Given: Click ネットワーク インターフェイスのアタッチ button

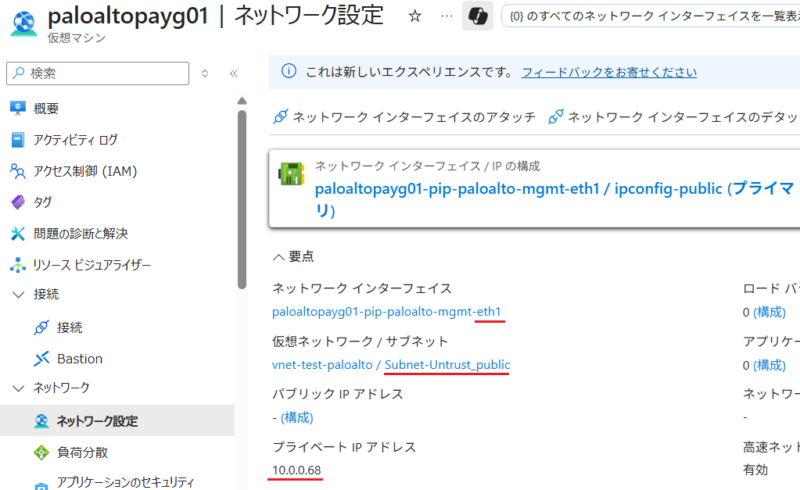Looking at the screenshot, I should pyautogui.click(x=404, y=117).
